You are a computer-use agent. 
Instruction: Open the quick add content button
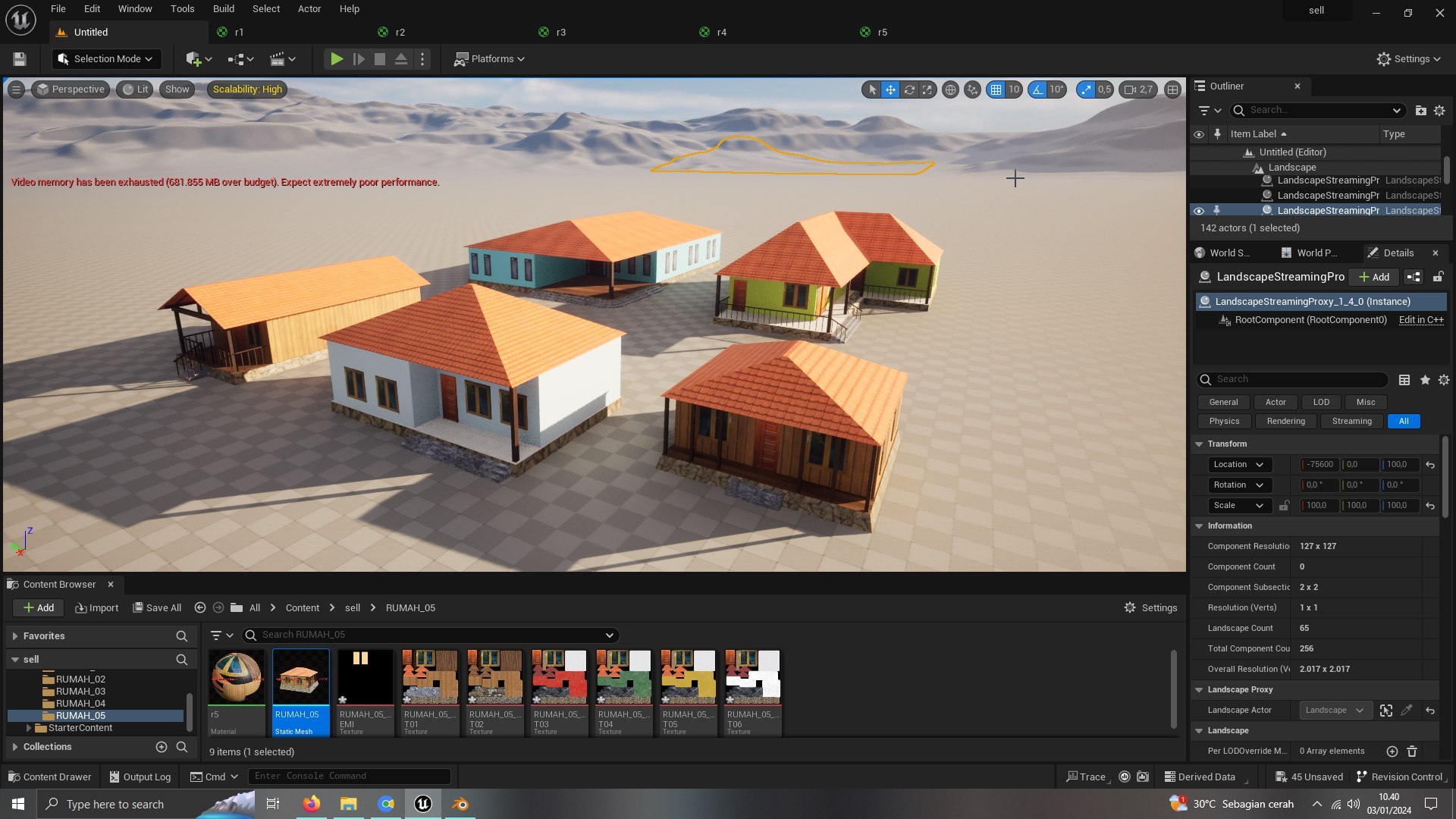pyautogui.click(x=199, y=59)
